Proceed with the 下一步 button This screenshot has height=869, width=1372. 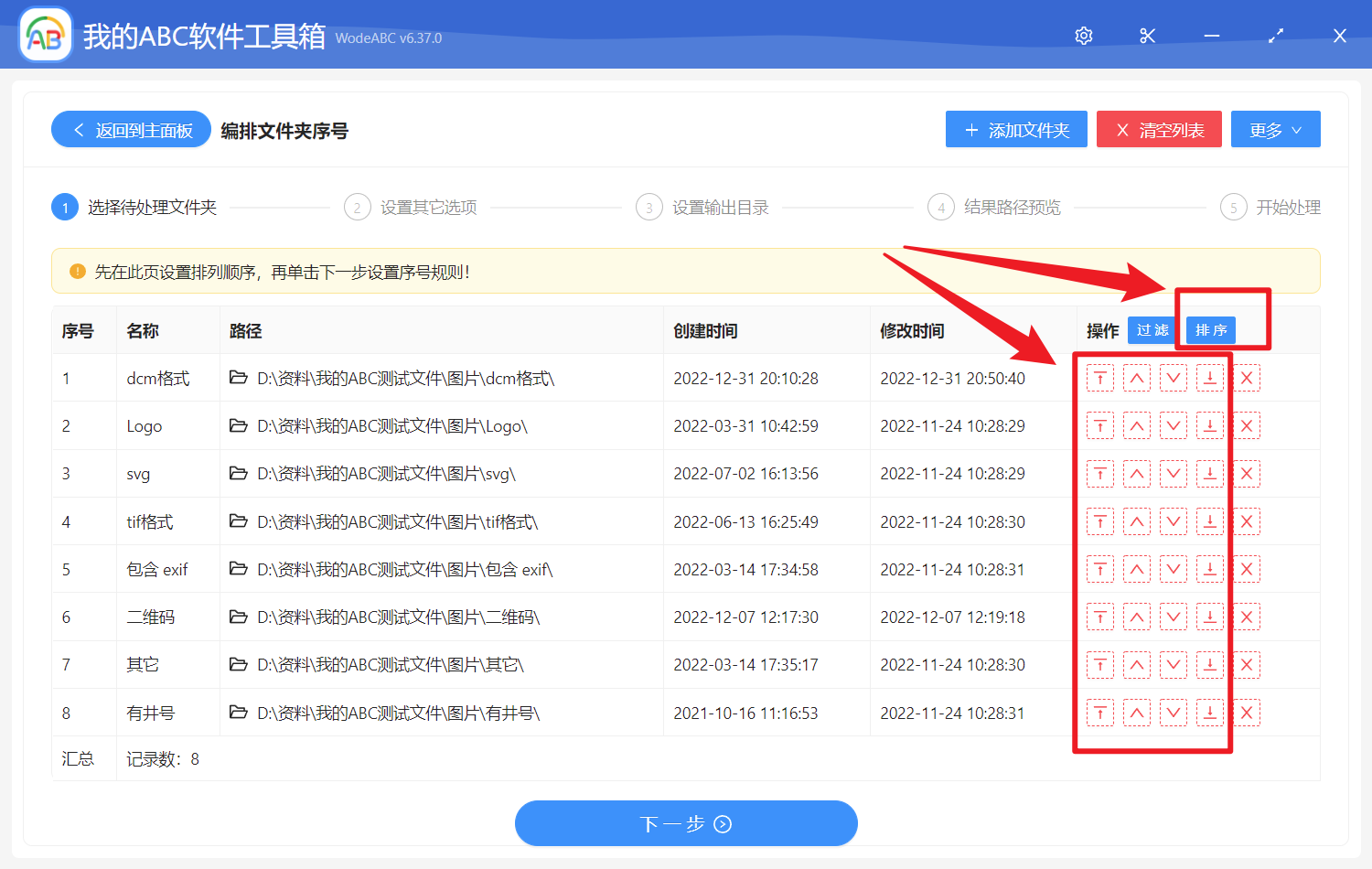tap(686, 824)
